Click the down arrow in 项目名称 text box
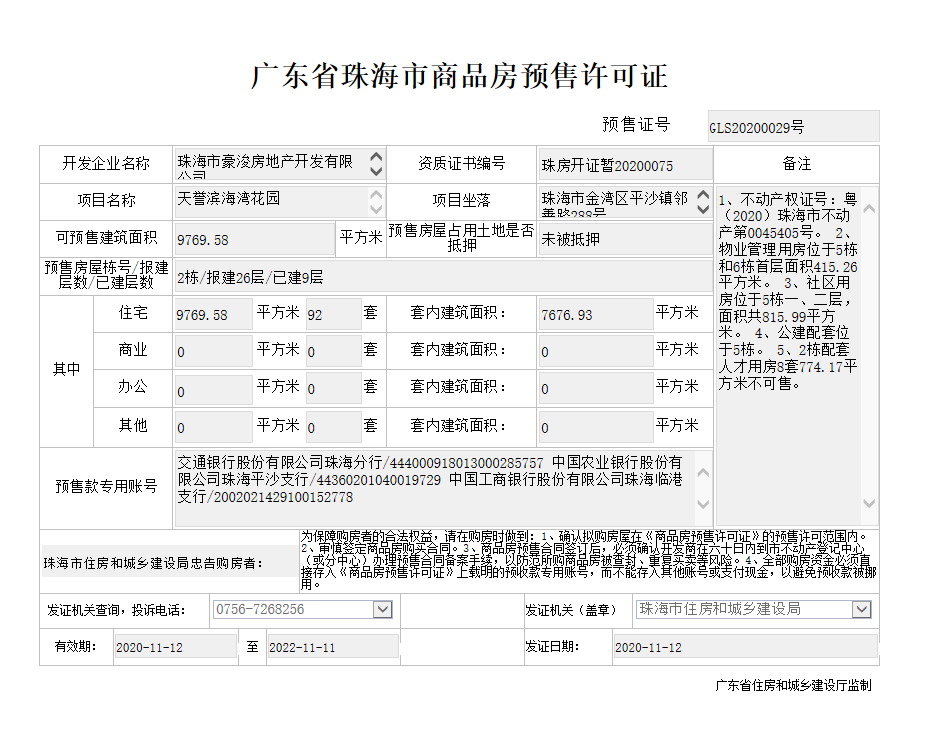Viewport: 950px width, 735px height. coord(375,207)
